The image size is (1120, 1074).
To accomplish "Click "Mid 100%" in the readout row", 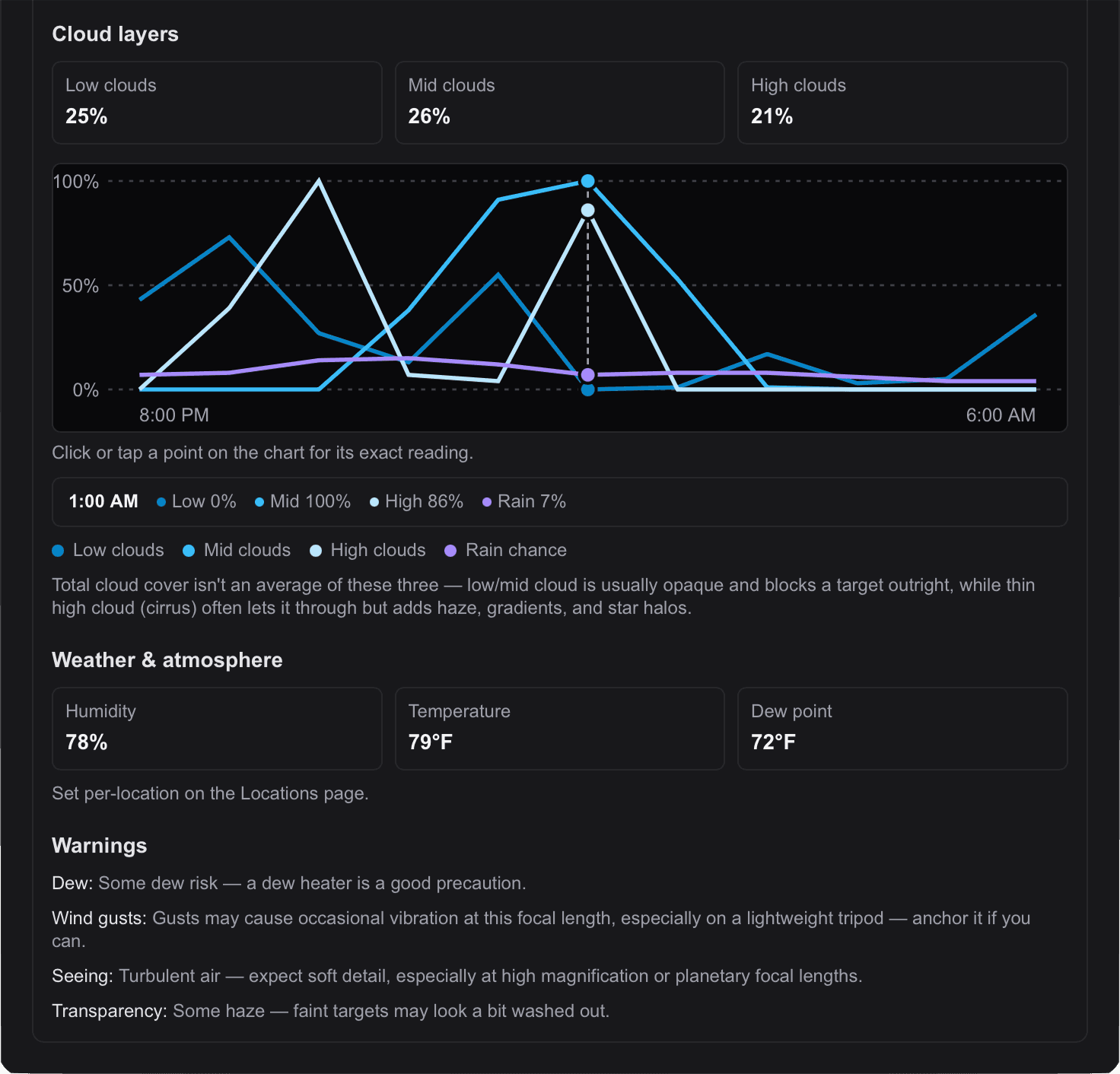I will click(303, 501).
